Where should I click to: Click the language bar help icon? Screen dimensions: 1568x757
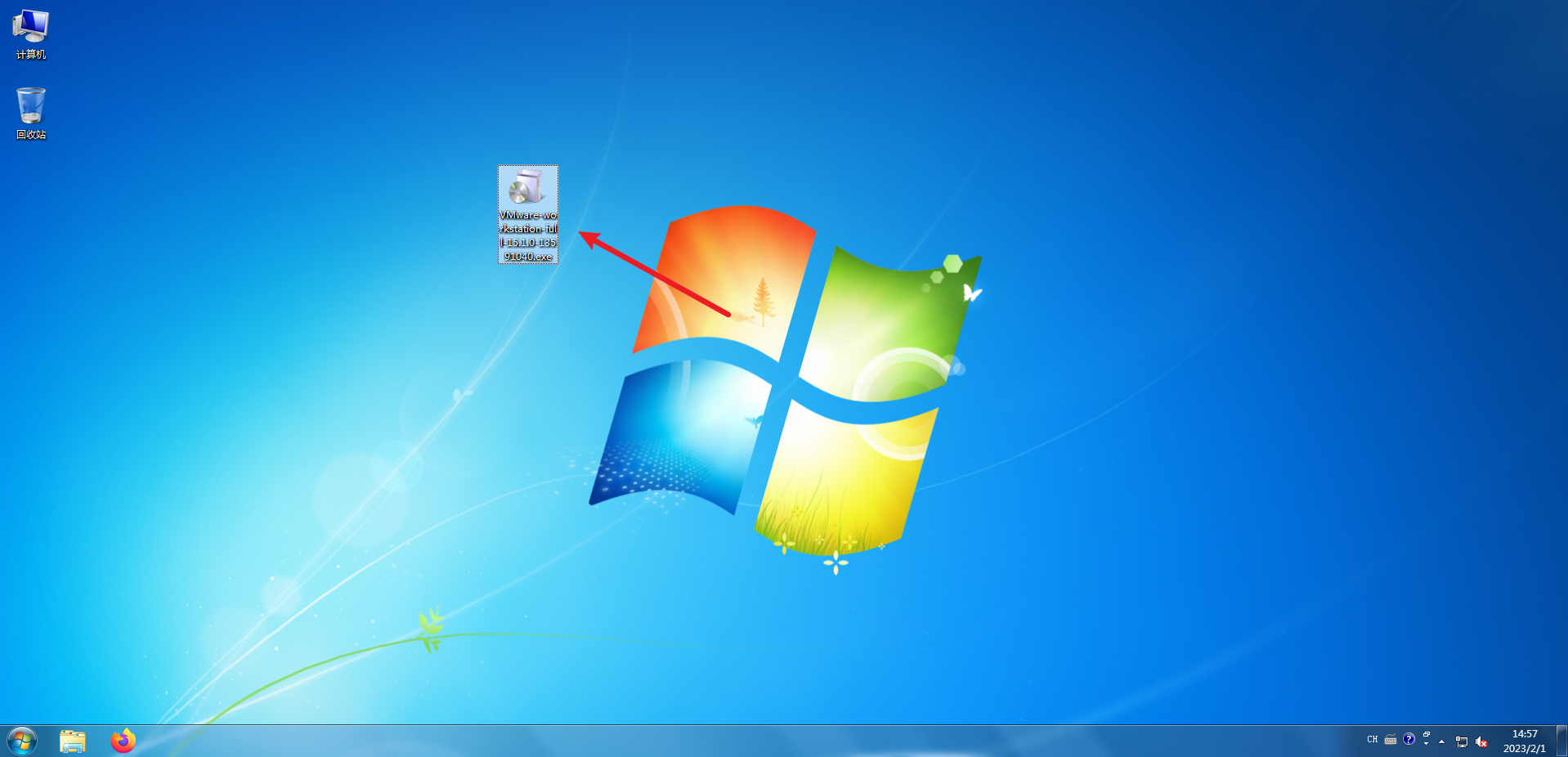[x=1409, y=739]
